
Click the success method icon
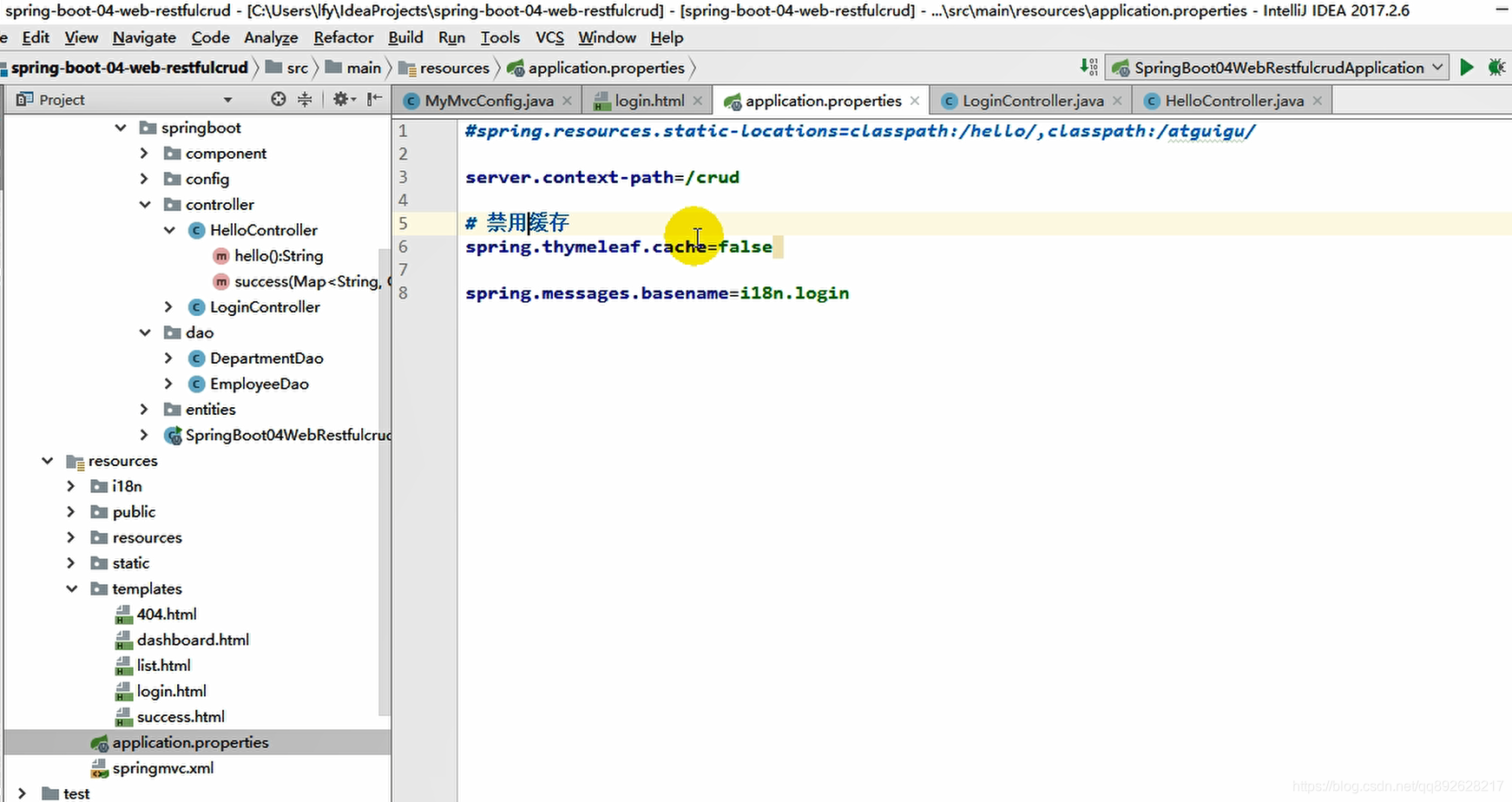click(221, 281)
